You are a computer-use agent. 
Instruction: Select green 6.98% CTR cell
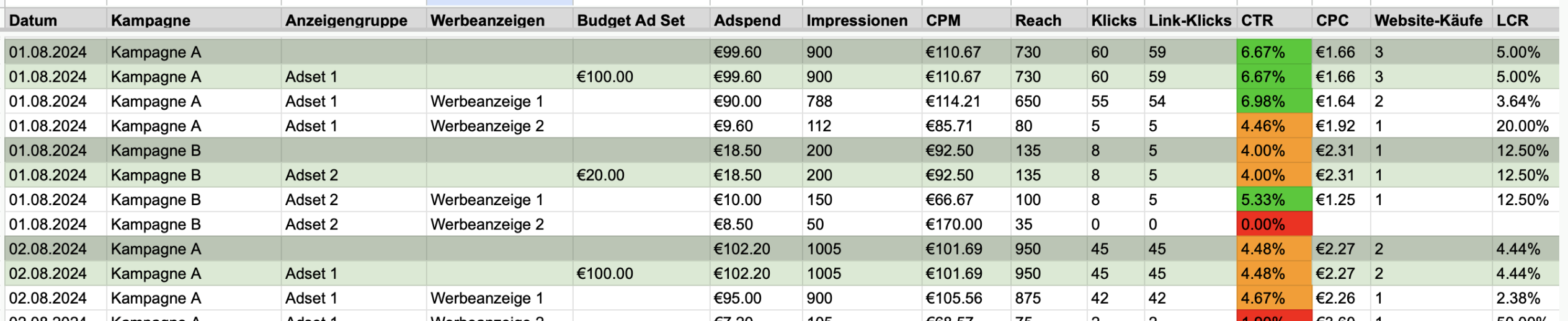[x=1274, y=101]
